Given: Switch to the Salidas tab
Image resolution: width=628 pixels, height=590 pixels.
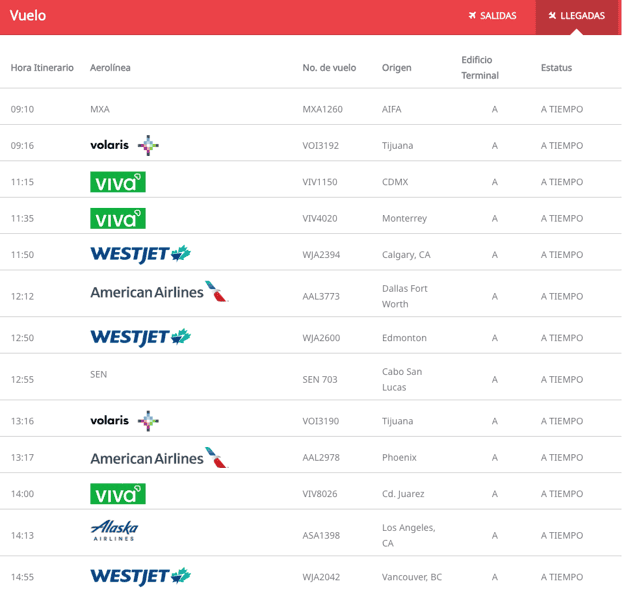Looking at the screenshot, I should [x=492, y=16].
